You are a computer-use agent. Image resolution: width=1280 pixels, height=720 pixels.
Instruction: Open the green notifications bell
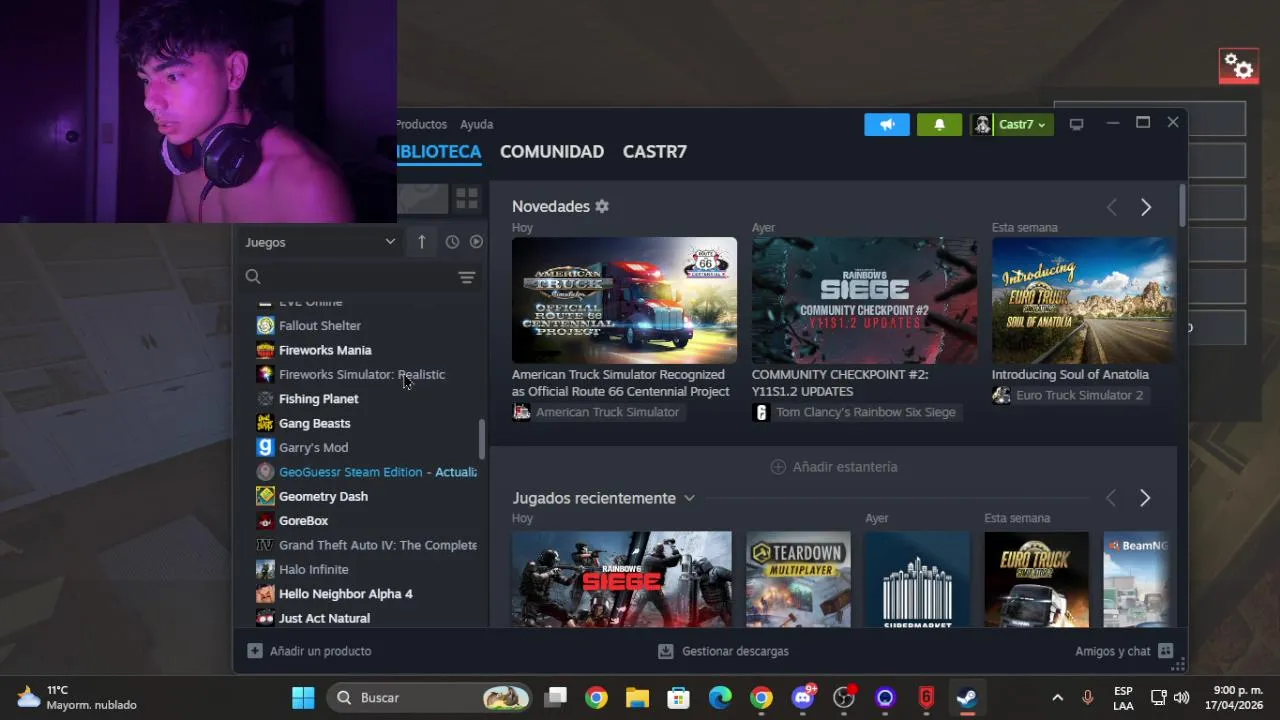(x=939, y=124)
